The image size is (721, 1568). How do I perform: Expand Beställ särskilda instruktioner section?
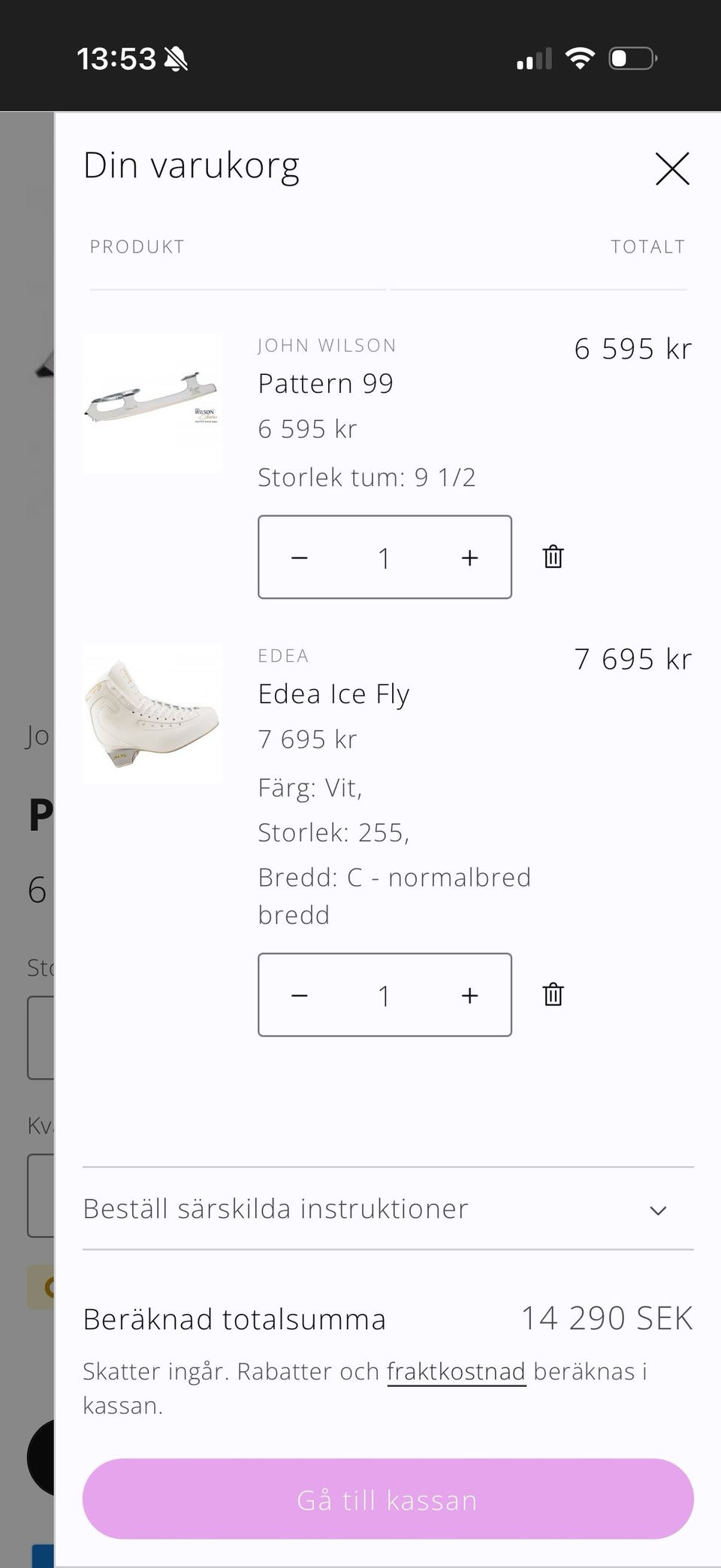tap(276, 1209)
